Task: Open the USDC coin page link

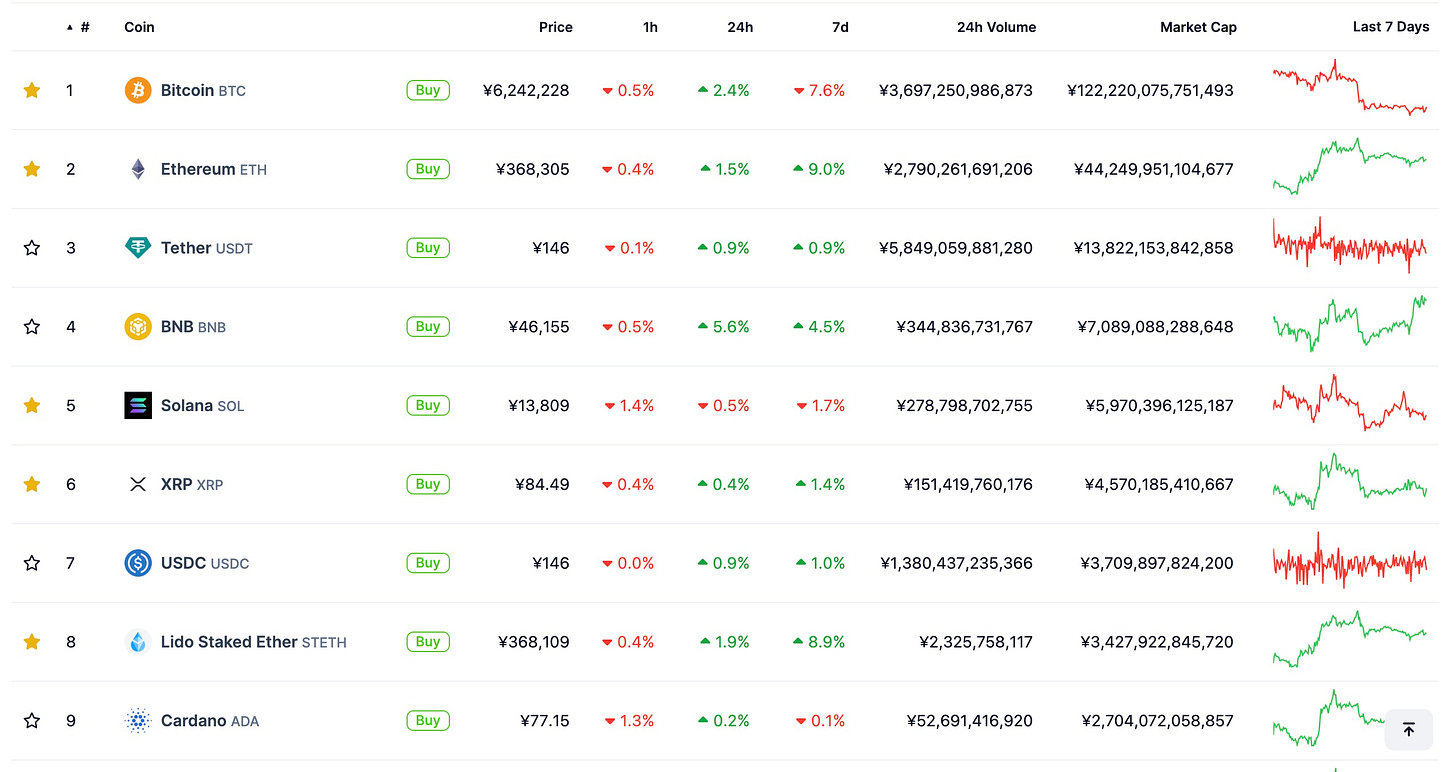Action: tap(205, 563)
